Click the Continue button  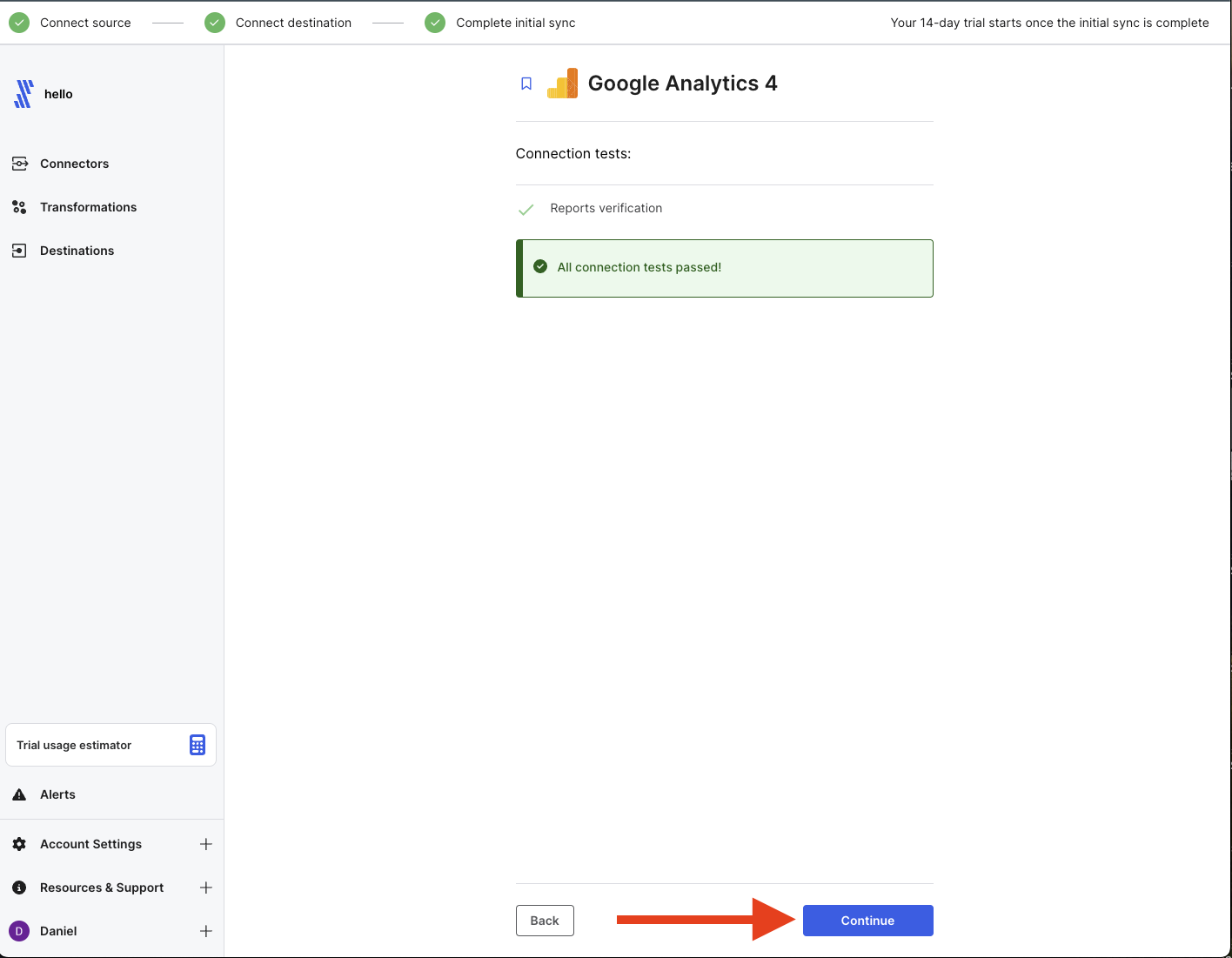point(867,921)
